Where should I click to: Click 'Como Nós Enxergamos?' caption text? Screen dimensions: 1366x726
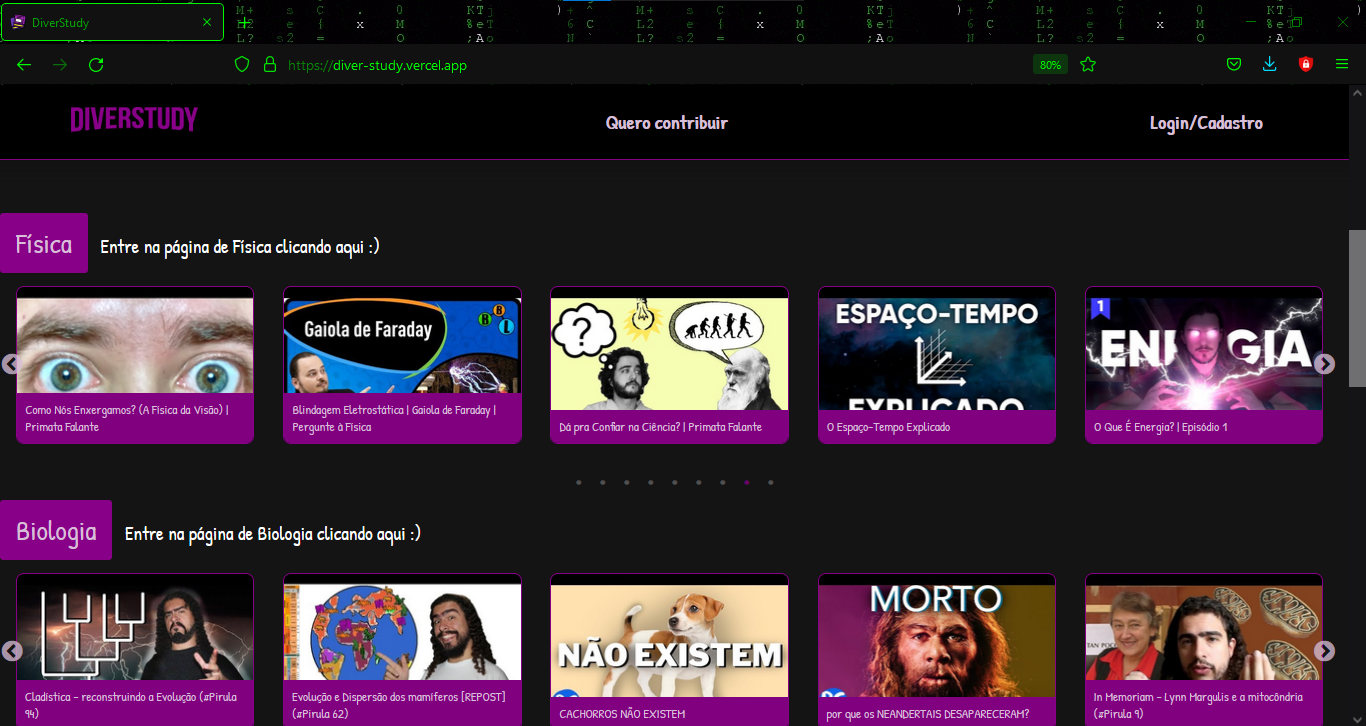(x=127, y=418)
